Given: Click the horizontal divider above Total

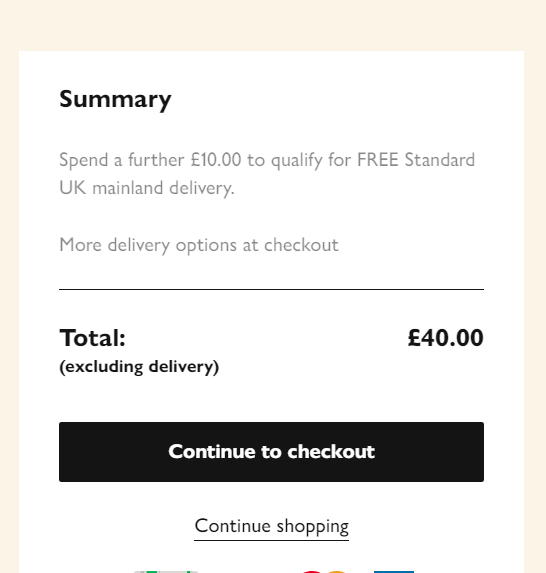Looking at the screenshot, I should [271, 289].
